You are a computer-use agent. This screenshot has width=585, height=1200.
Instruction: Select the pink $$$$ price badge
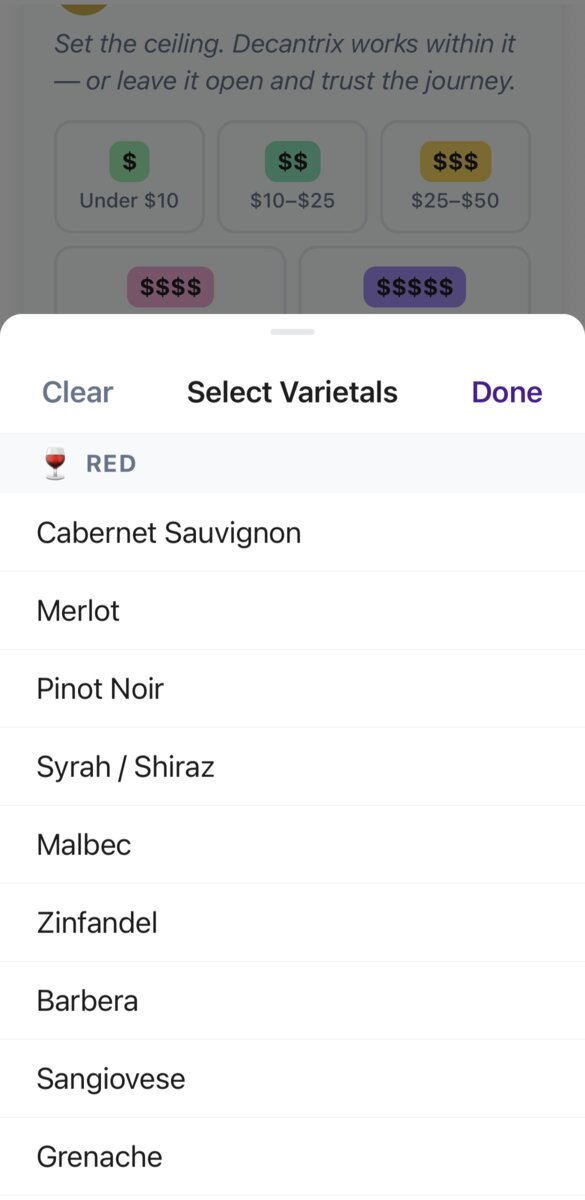coord(170,287)
